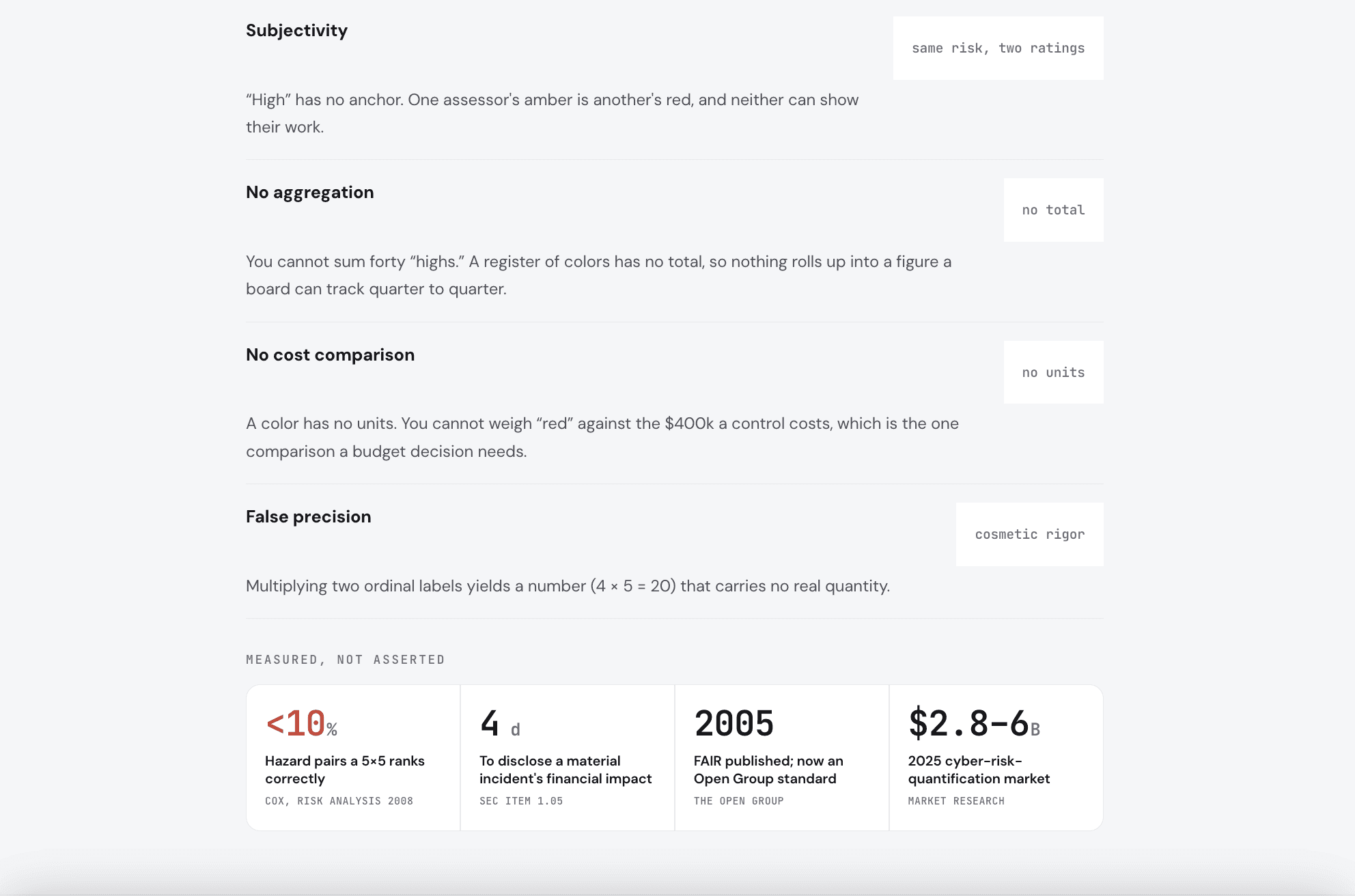Click the 'Cox, Risk Analysis 2008' source
Viewport: 1355px width, 896px height.
(339, 801)
